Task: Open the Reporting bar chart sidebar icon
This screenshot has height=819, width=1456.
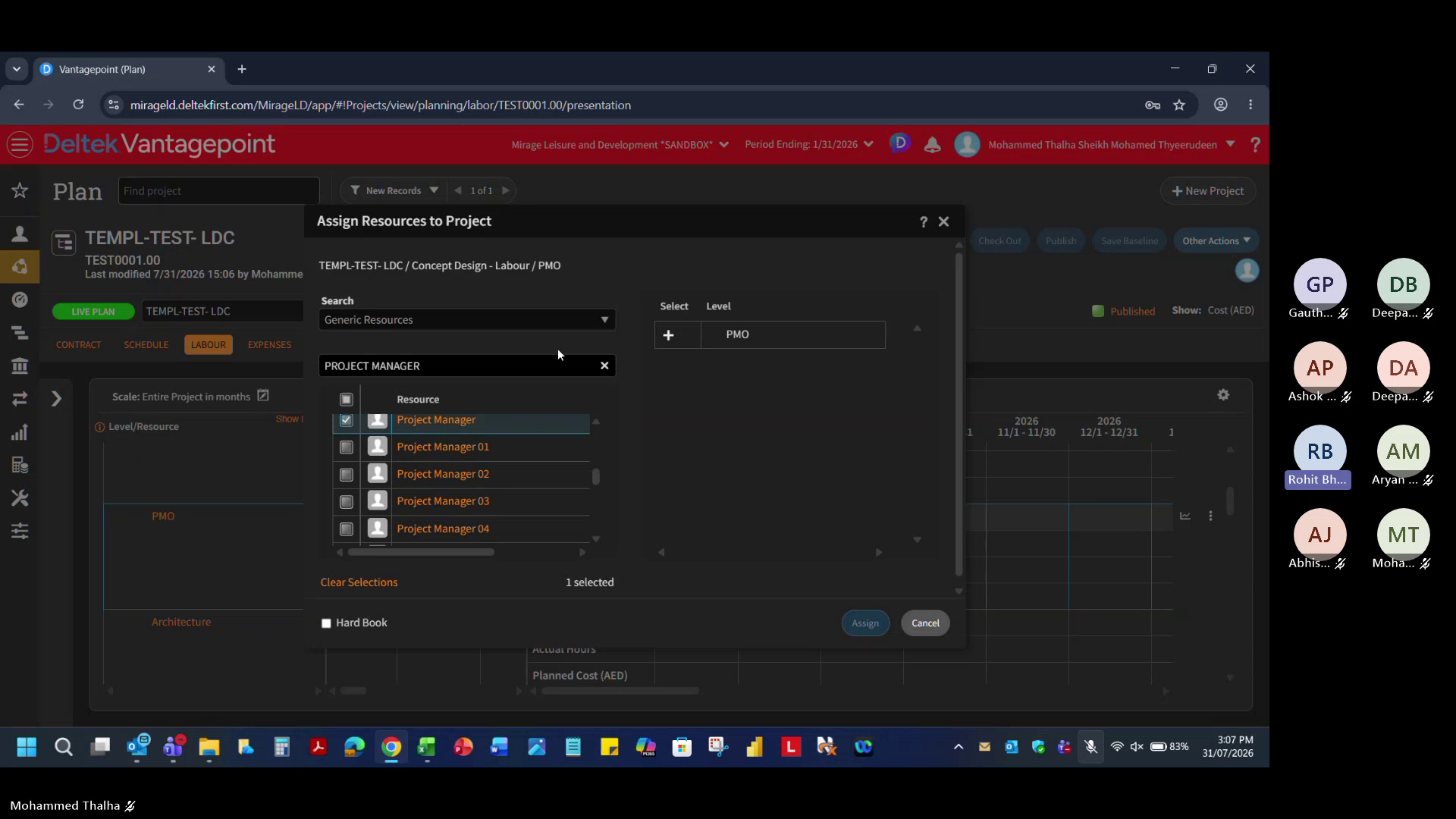Action: coord(20,432)
